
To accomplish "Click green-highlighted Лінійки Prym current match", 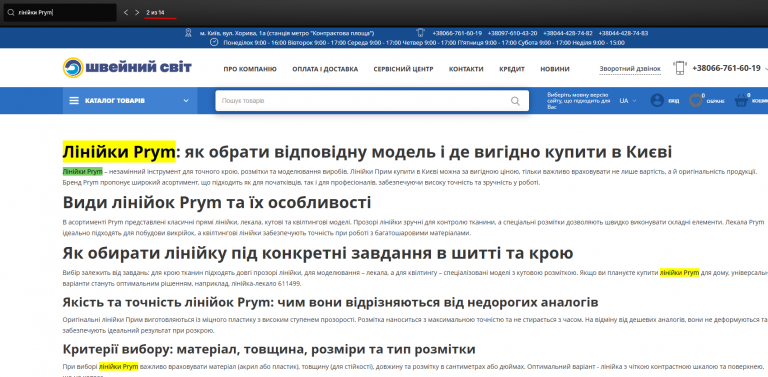I will [x=82, y=171].
